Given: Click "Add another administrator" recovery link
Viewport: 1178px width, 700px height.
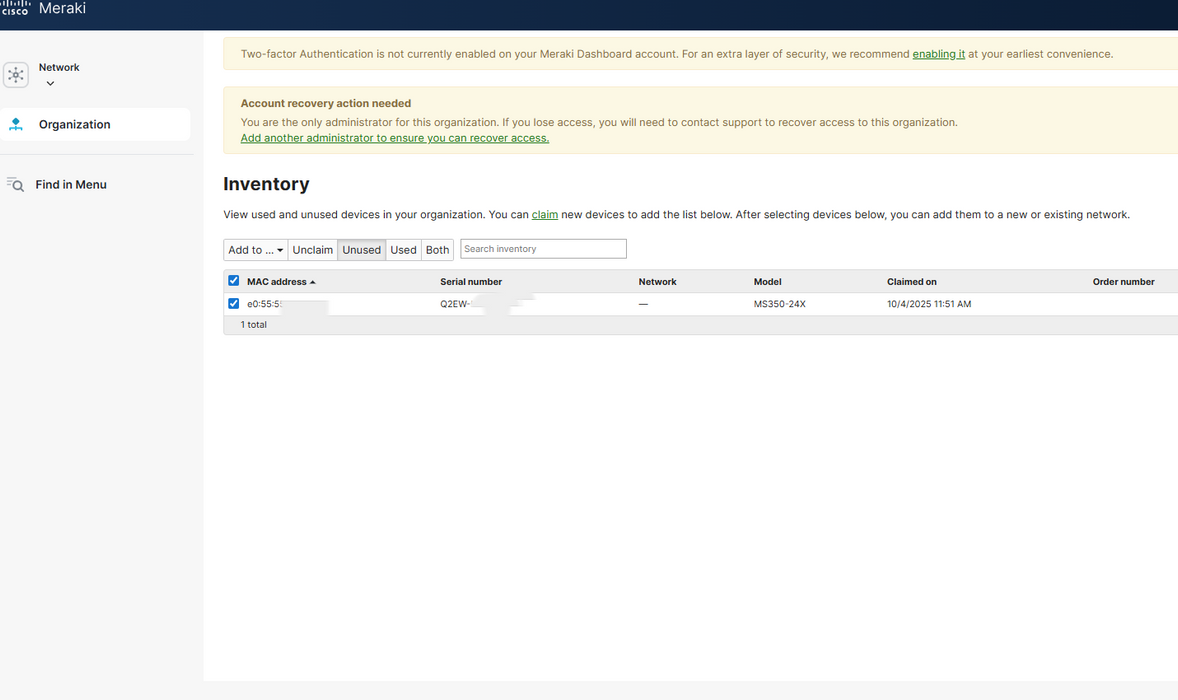Looking at the screenshot, I should pyautogui.click(x=394, y=138).
